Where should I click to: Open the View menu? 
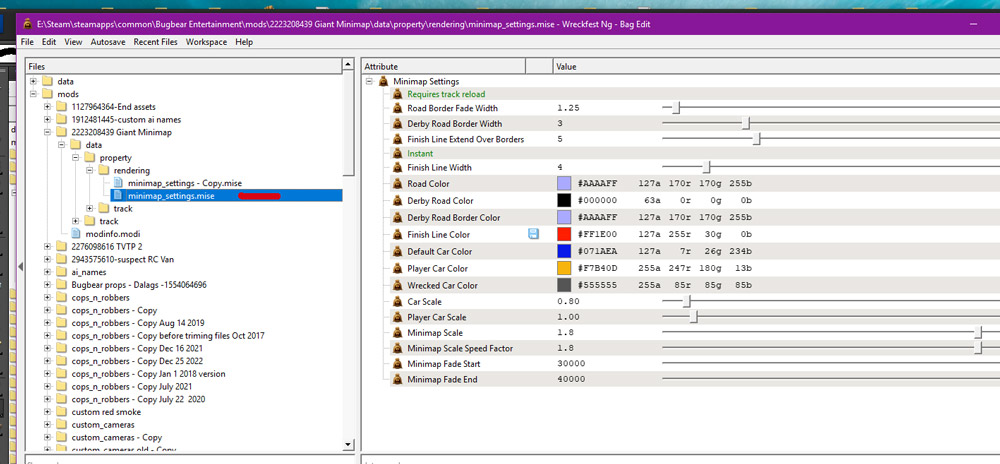click(x=73, y=42)
